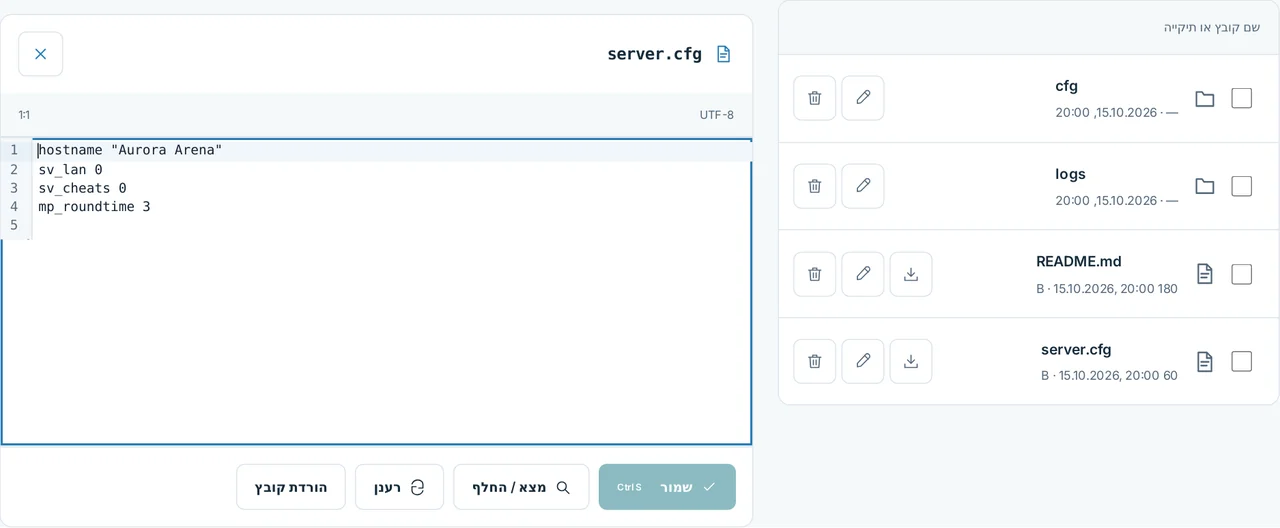The image size is (1280, 528).
Task: Click the logs folder icon
Action: tap(1205, 186)
